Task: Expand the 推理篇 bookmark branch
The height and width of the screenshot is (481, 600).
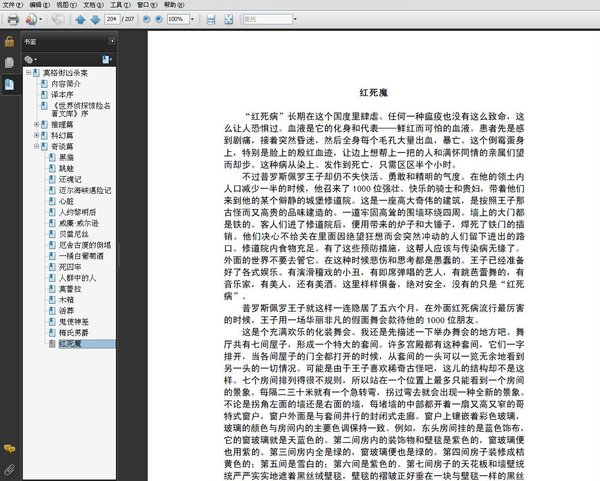Action: tap(37, 124)
